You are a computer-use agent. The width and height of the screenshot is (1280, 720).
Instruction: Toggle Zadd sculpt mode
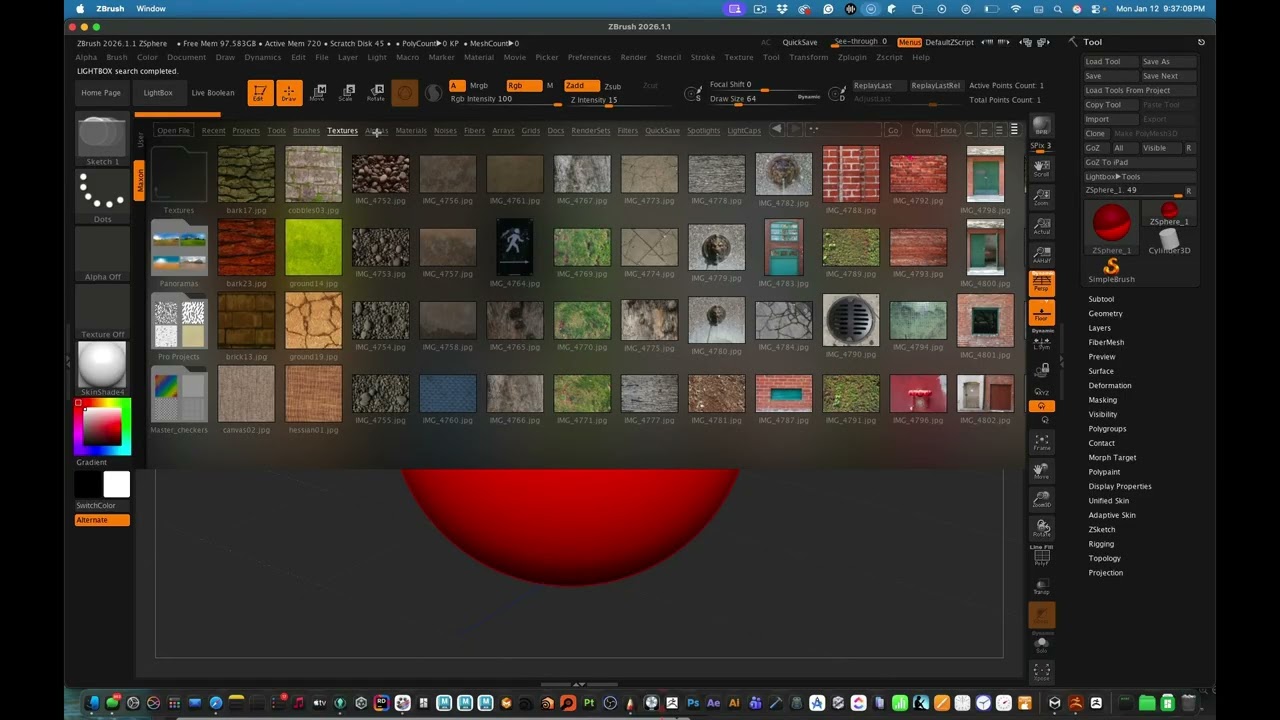coord(581,85)
